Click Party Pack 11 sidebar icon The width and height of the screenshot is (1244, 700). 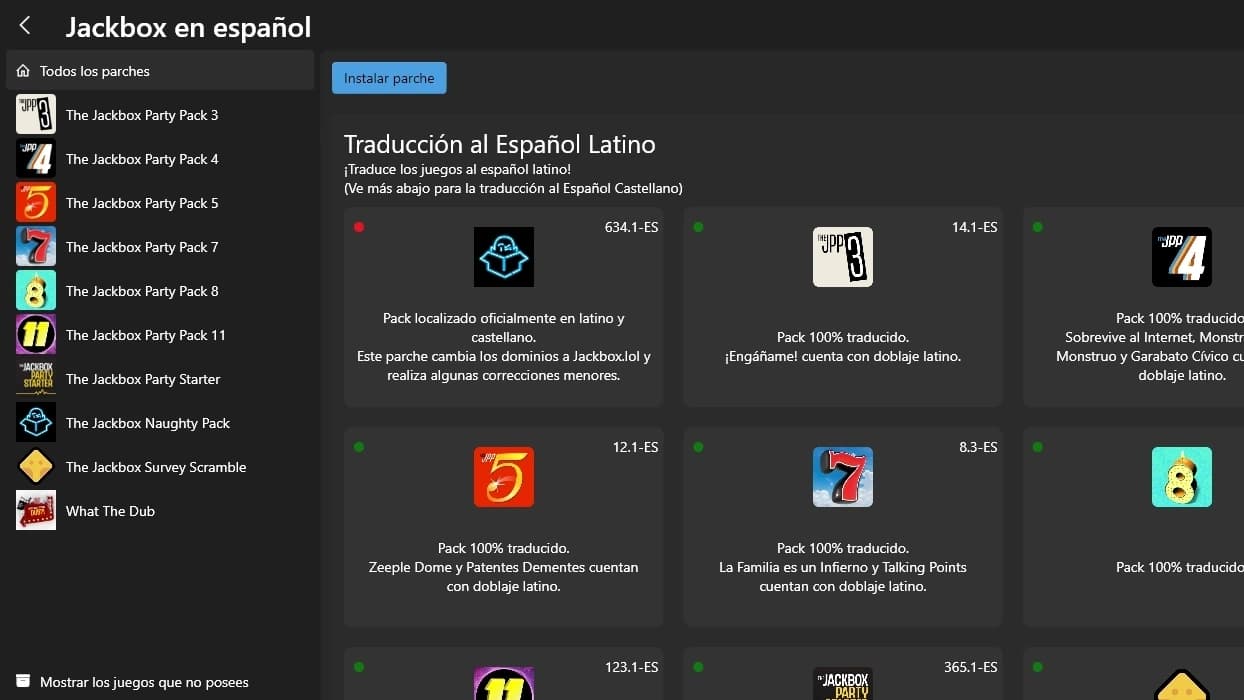pyautogui.click(x=36, y=334)
